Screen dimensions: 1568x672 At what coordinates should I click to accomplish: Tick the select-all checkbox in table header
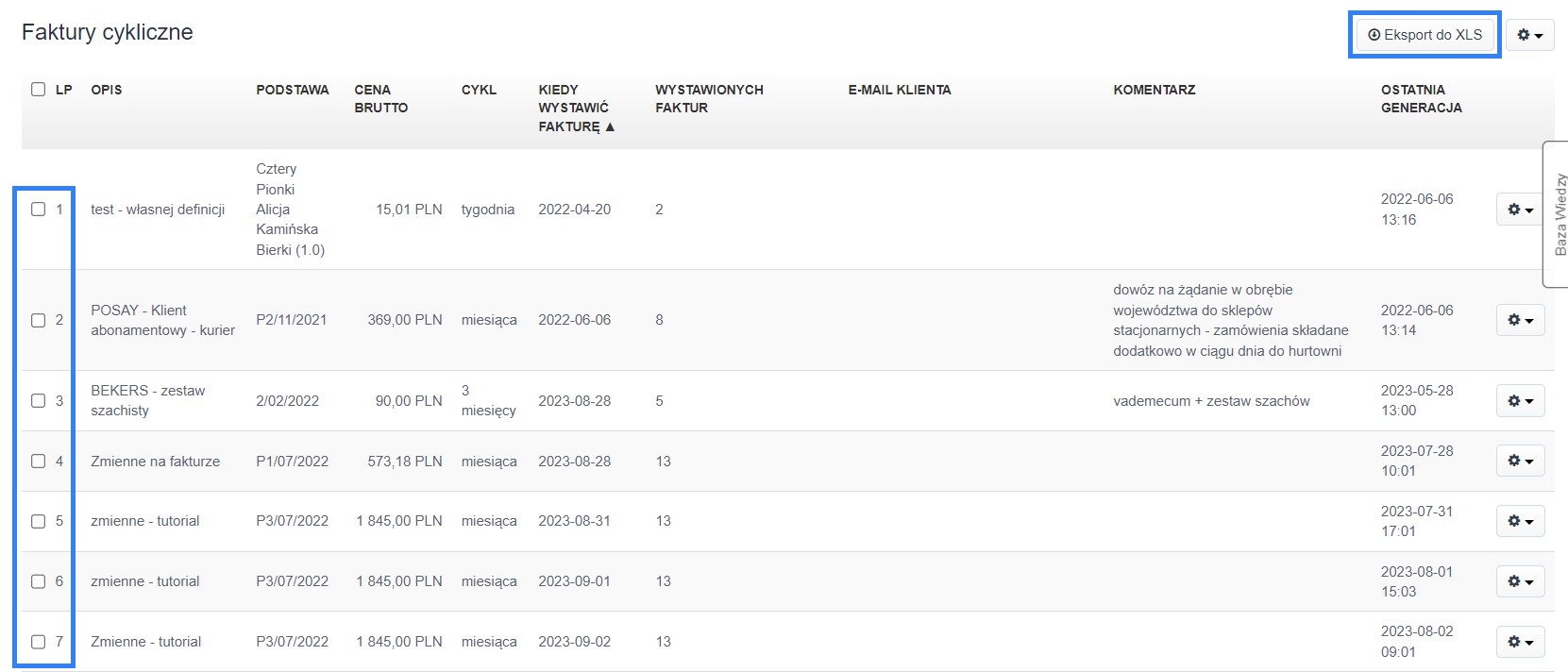[38, 90]
